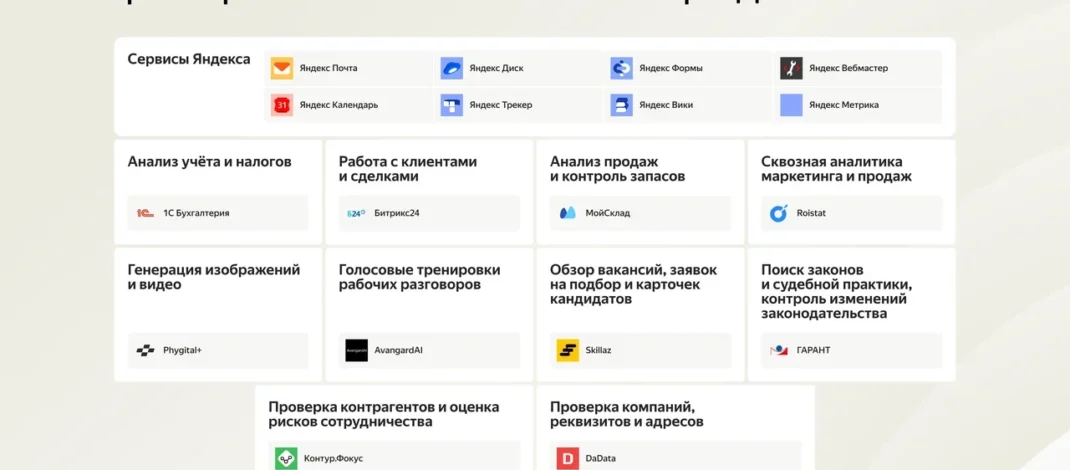The width and height of the screenshot is (1070, 470).
Task: Select the Яндекс Метрика label
Action: click(x=844, y=105)
